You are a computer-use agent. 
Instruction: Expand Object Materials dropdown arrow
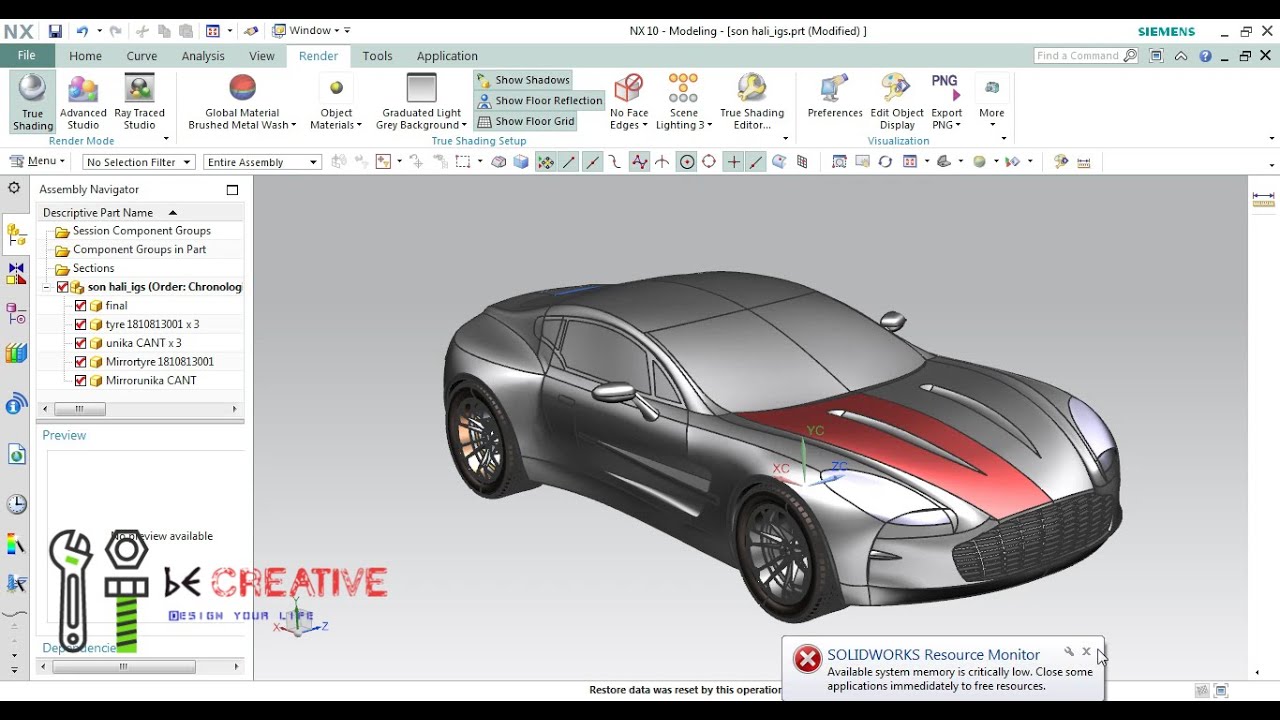(358, 126)
